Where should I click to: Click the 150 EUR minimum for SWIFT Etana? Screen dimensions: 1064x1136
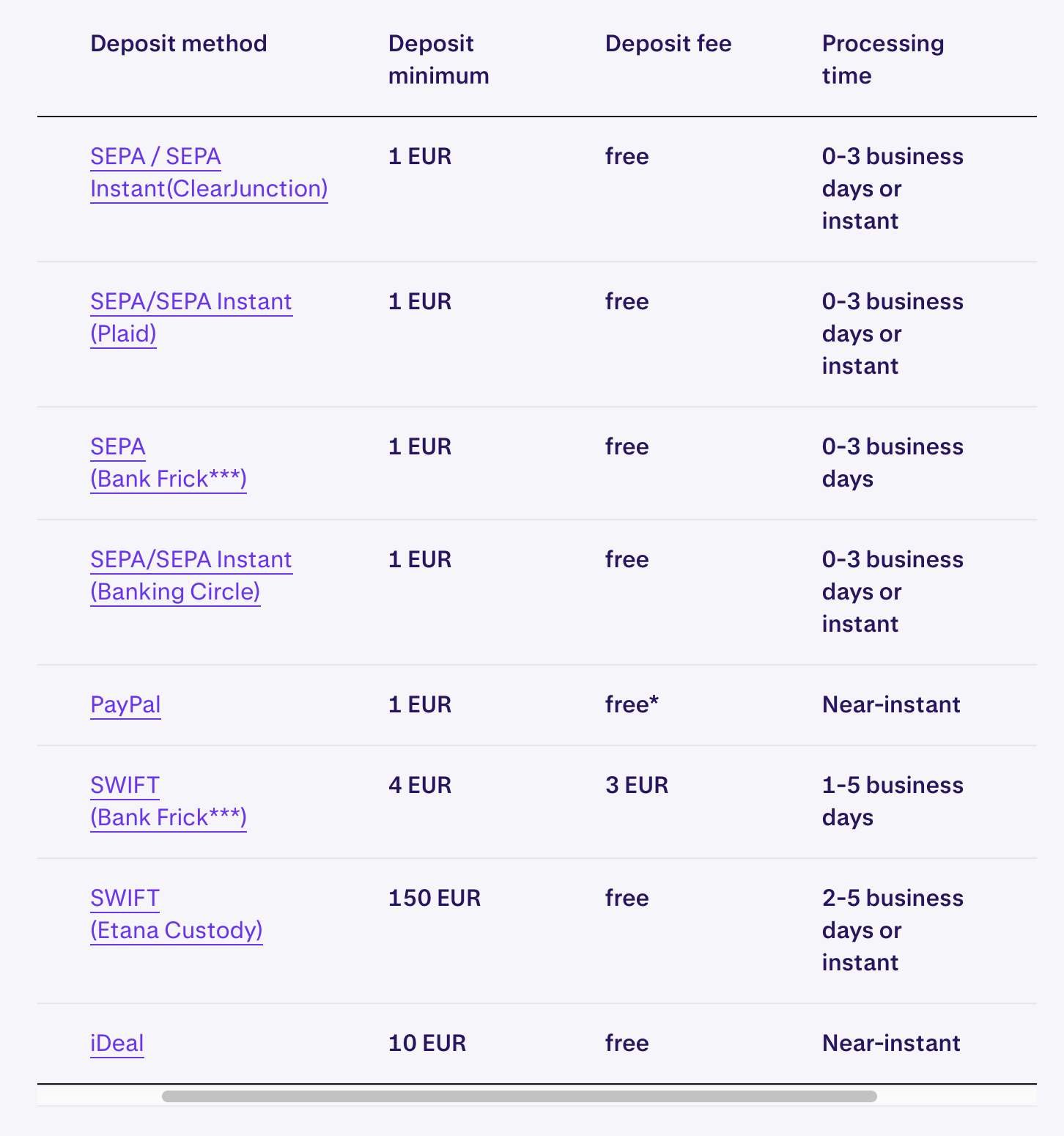(434, 898)
